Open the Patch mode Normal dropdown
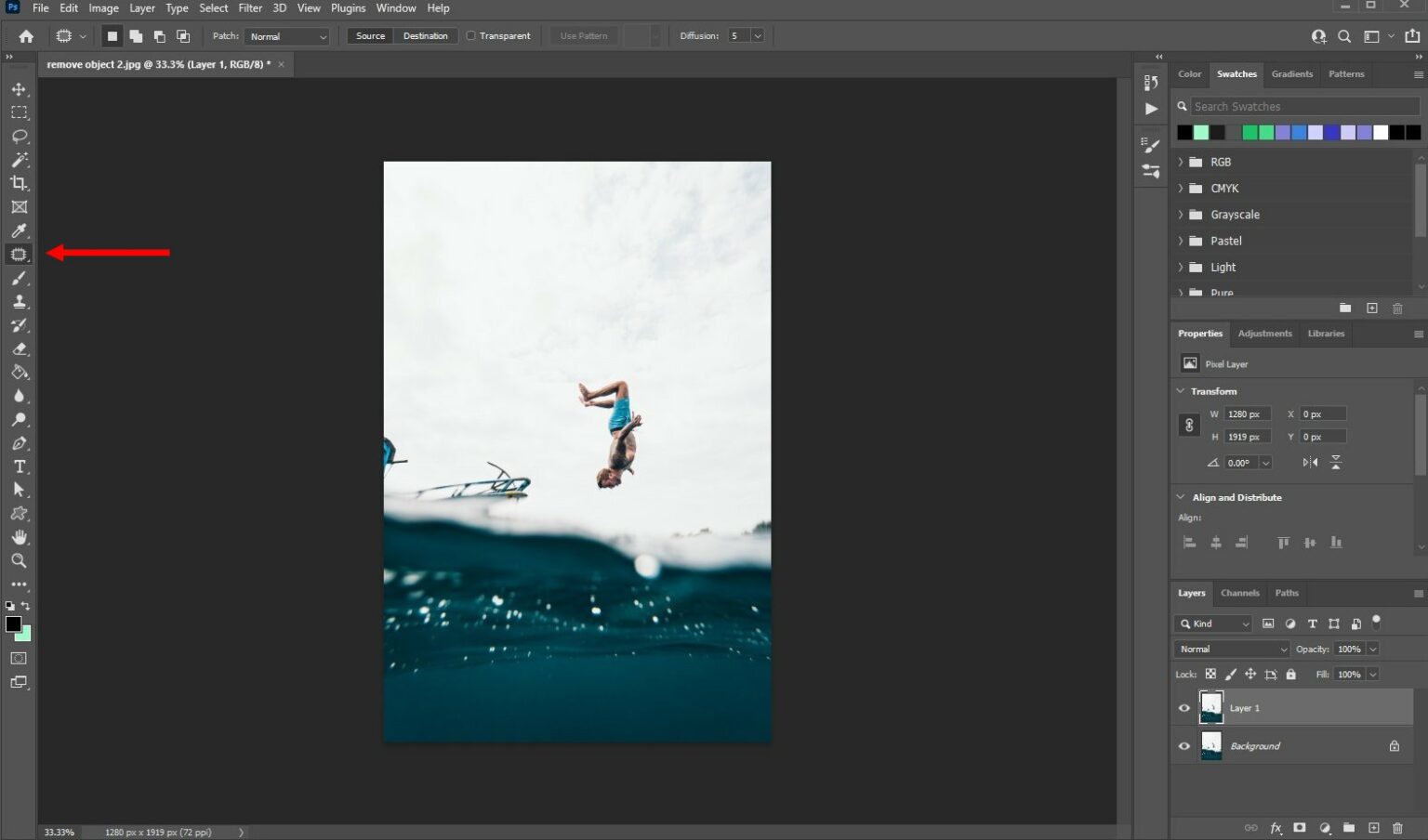Screen dimensions: 1428x840 click(x=286, y=35)
